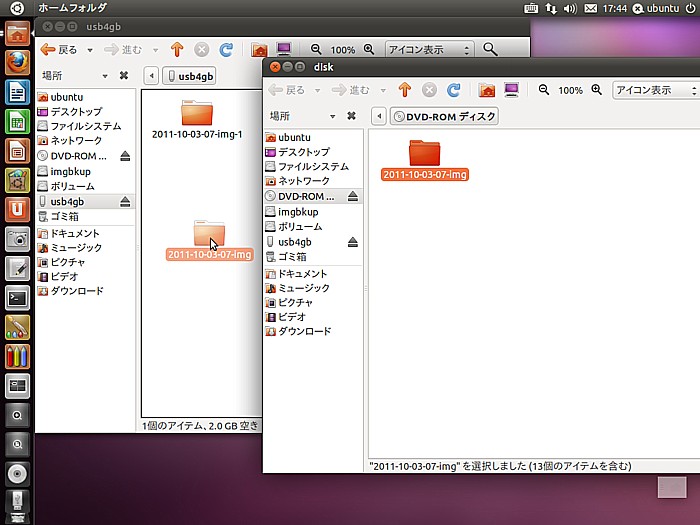Click 戻る back button in usb4gb window
The image size is (700, 525).
point(59,49)
